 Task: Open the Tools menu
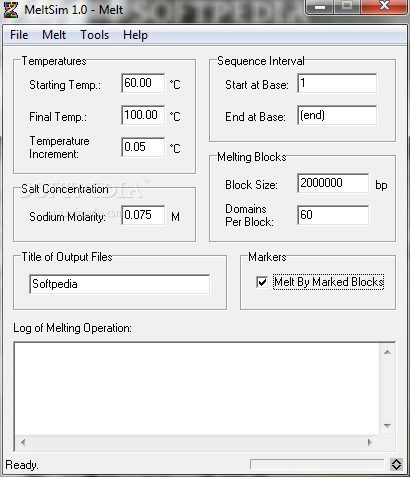click(x=95, y=35)
